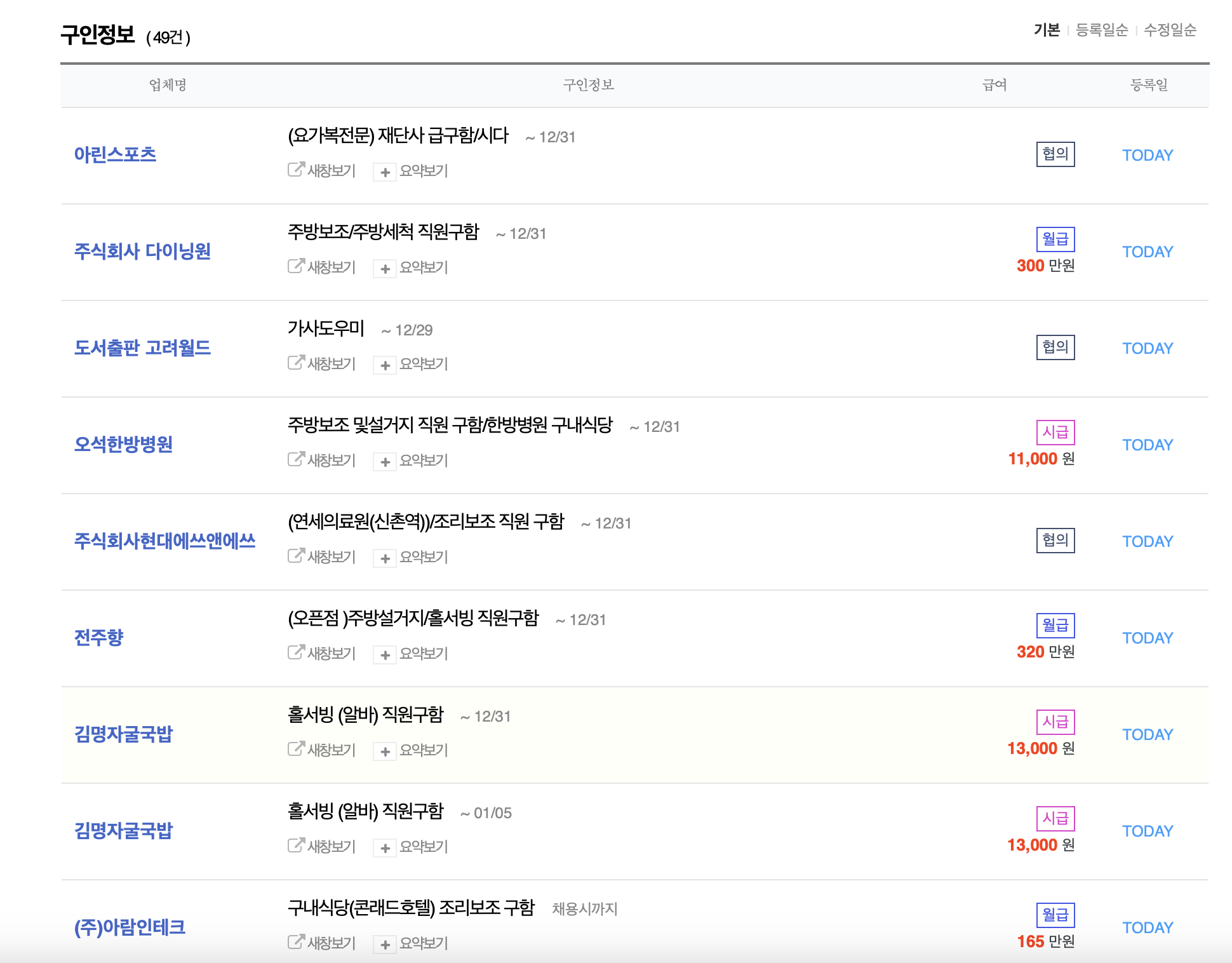This screenshot has width=1232, height=963.
Task: Open company link (주)아람인테크
Action: click(130, 927)
